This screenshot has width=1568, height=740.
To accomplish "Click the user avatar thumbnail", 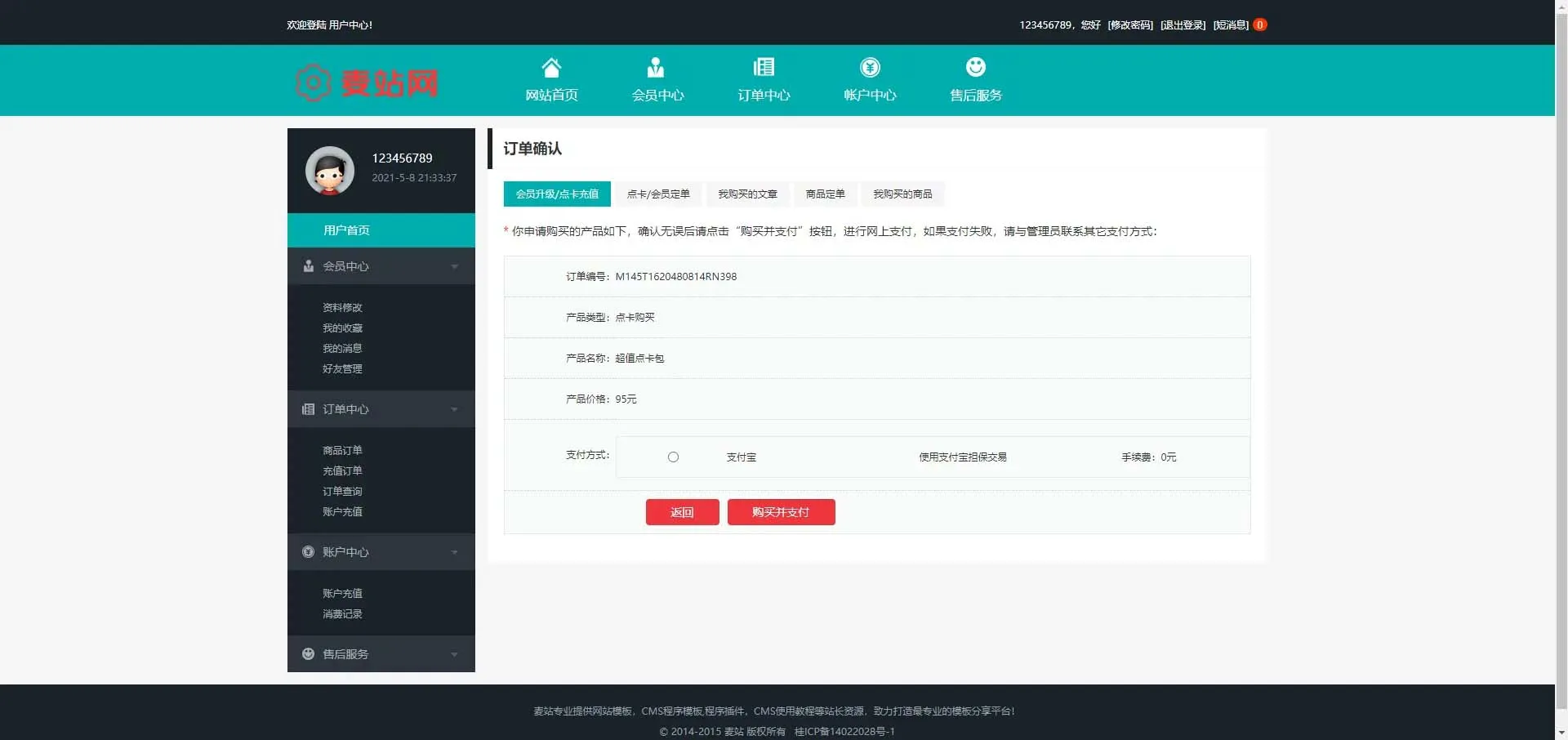I will coord(329,171).
